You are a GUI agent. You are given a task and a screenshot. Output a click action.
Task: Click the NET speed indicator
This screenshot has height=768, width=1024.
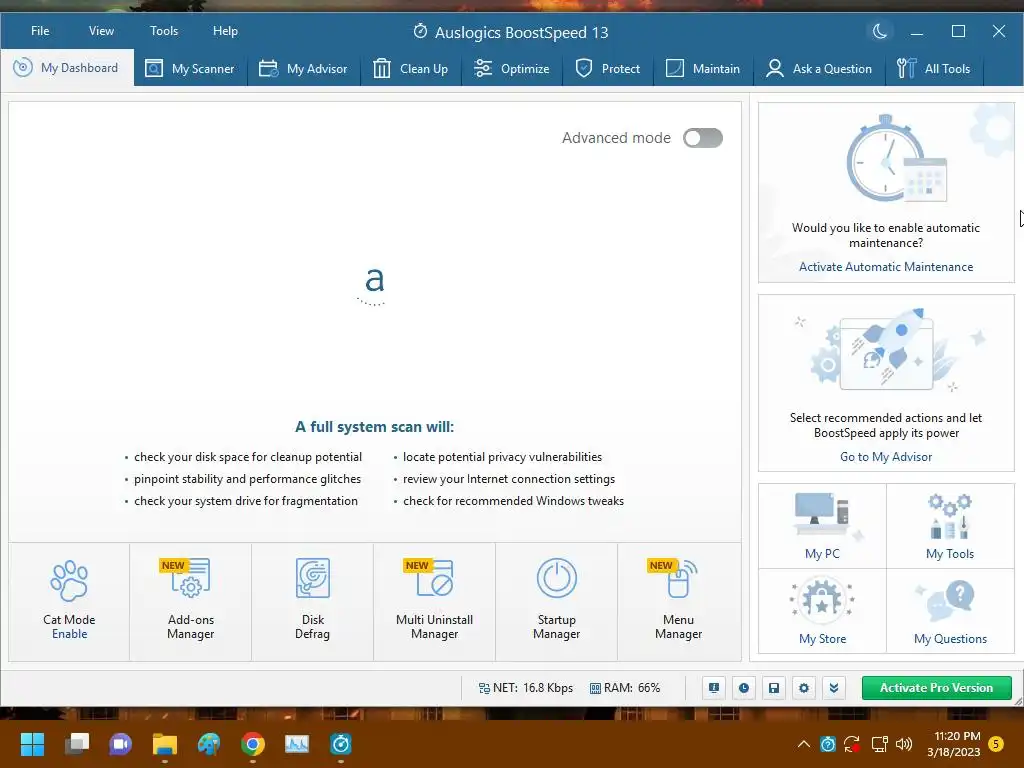[526, 688]
